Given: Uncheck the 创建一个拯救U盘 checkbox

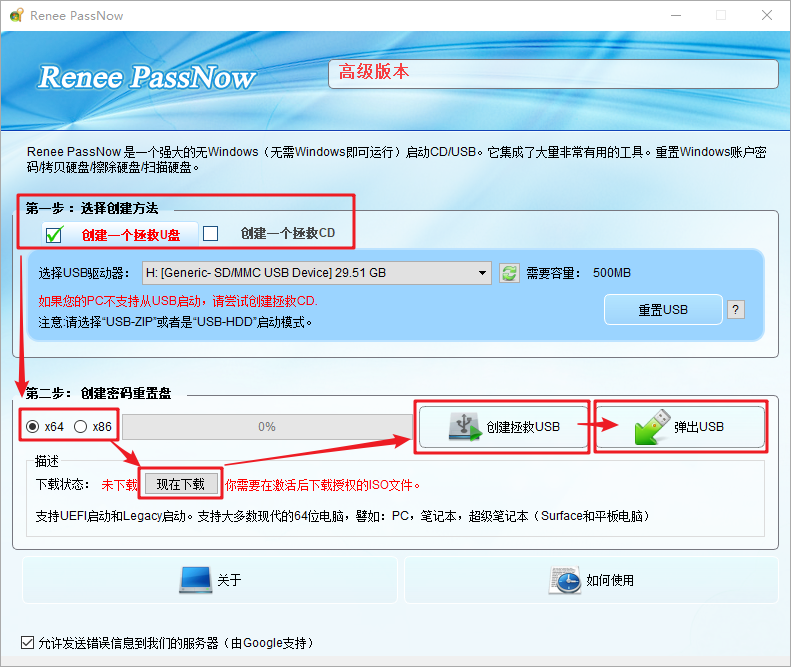Looking at the screenshot, I should [55, 234].
